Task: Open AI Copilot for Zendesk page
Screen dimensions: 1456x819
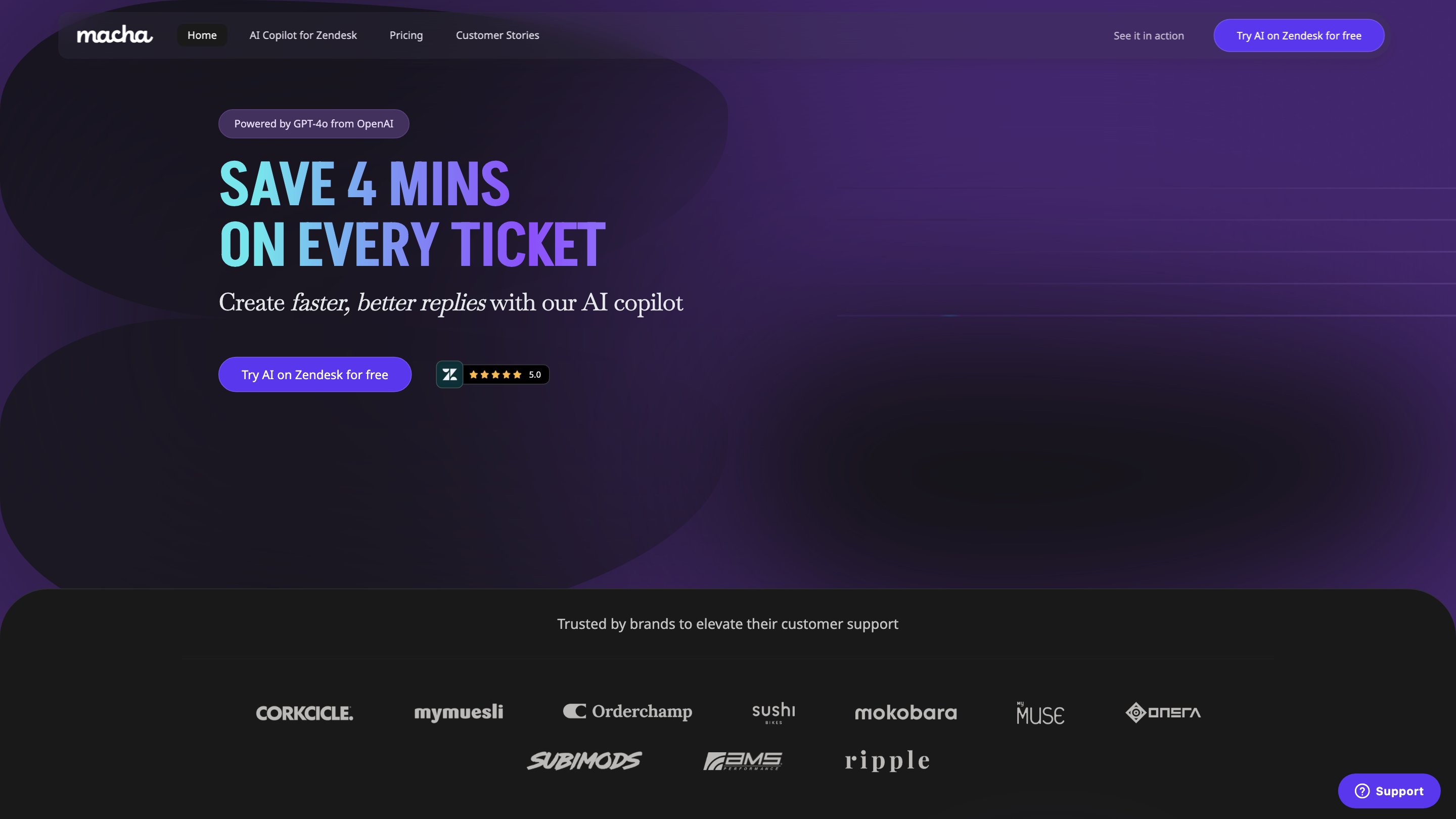Action: tap(303, 35)
